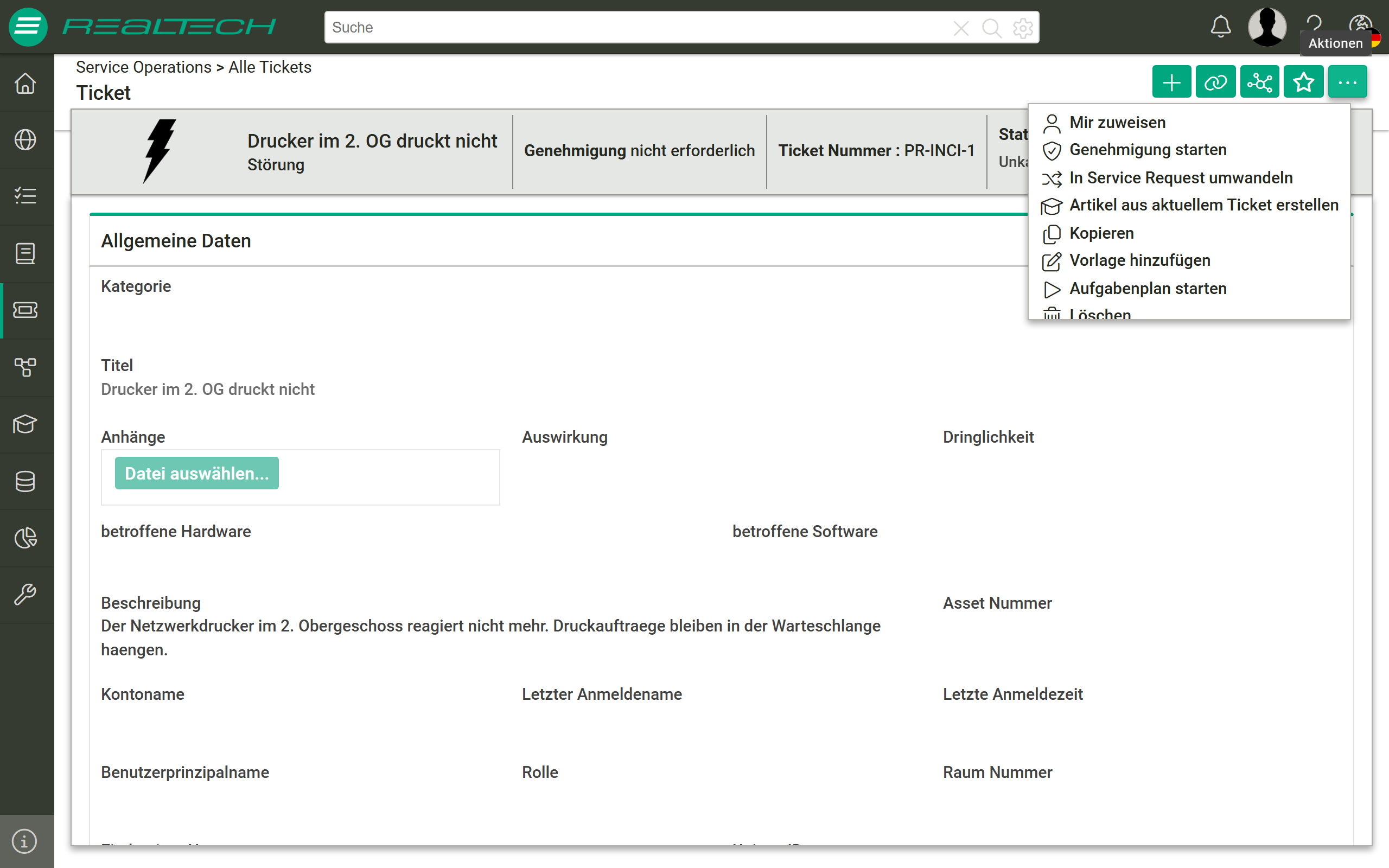The width and height of the screenshot is (1389, 868).
Task: Click the green link chain button
Action: pyautogui.click(x=1216, y=82)
